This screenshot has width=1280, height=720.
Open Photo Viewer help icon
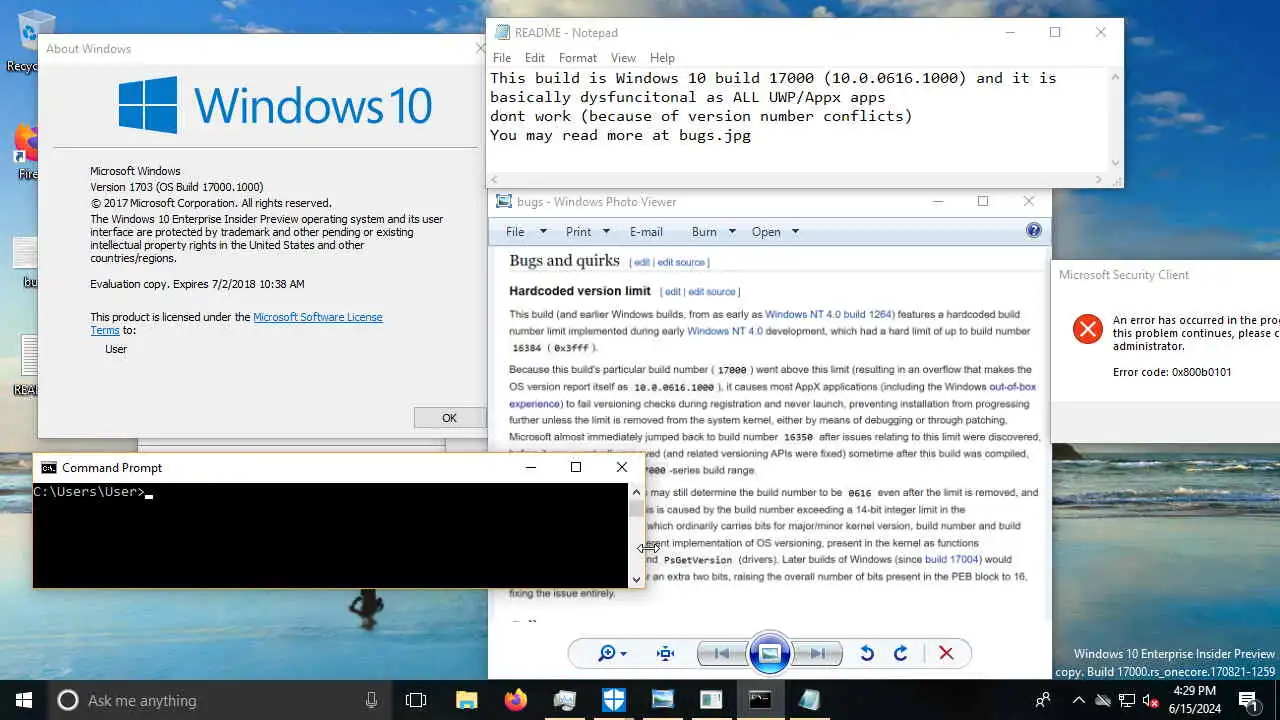tap(1034, 230)
